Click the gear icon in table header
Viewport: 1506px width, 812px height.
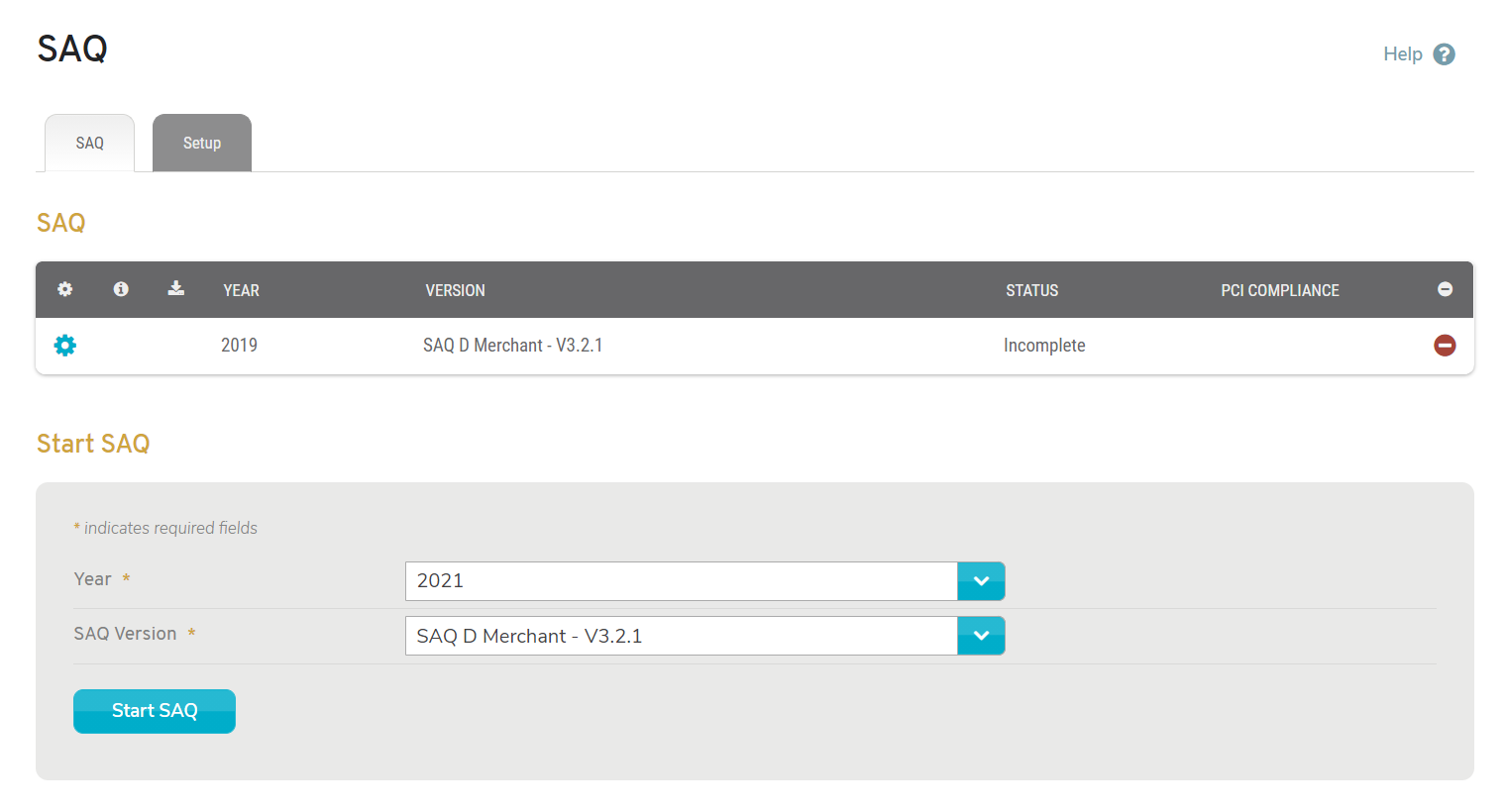pyautogui.click(x=65, y=289)
